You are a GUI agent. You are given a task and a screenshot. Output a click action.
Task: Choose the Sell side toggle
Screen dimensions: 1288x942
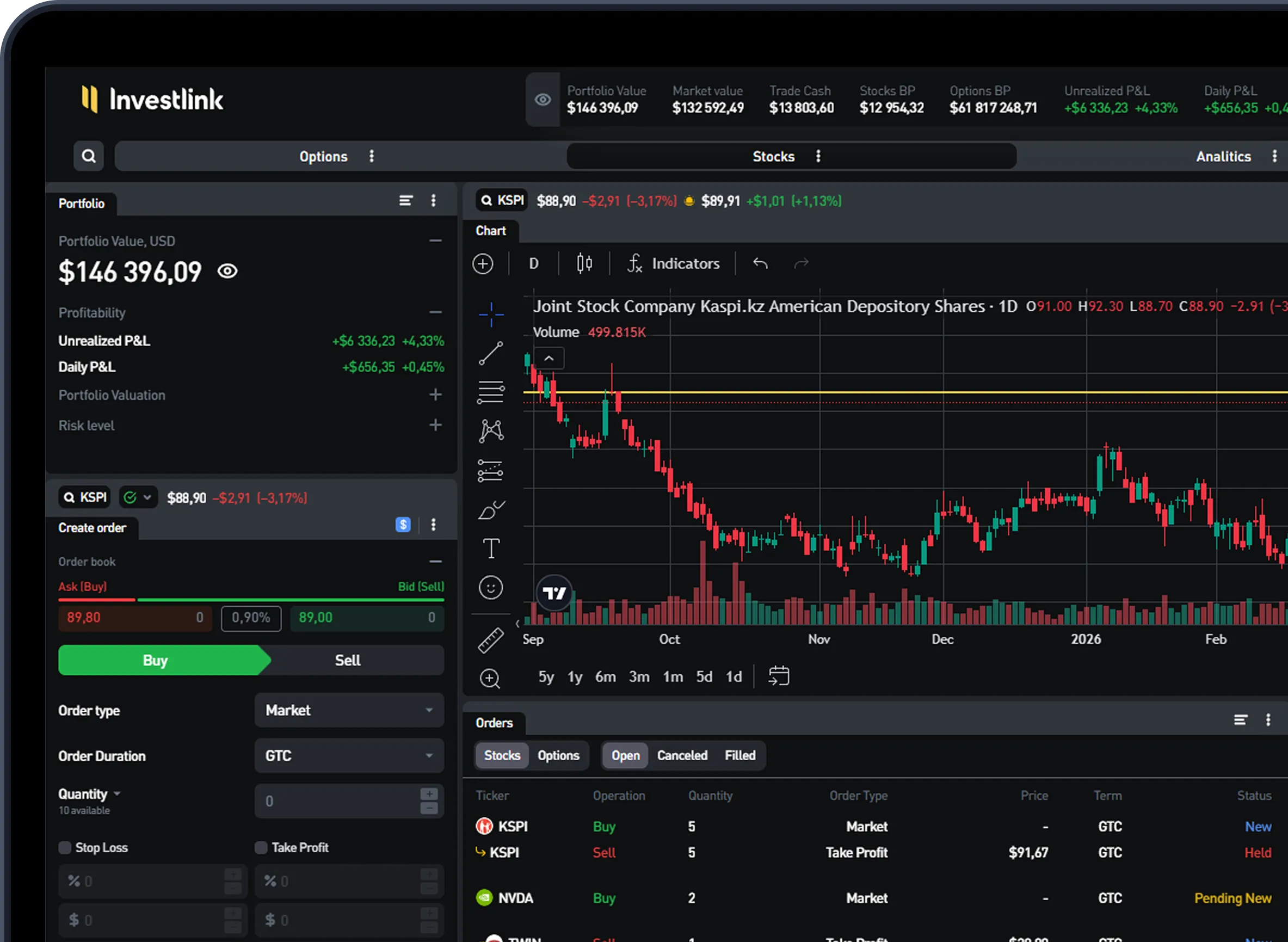click(x=348, y=660)
